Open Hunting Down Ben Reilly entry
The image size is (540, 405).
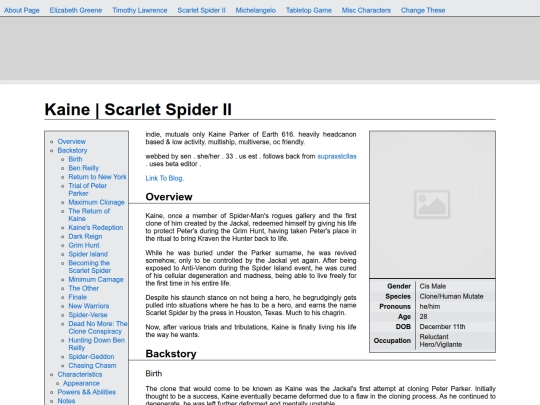[96, 344]
